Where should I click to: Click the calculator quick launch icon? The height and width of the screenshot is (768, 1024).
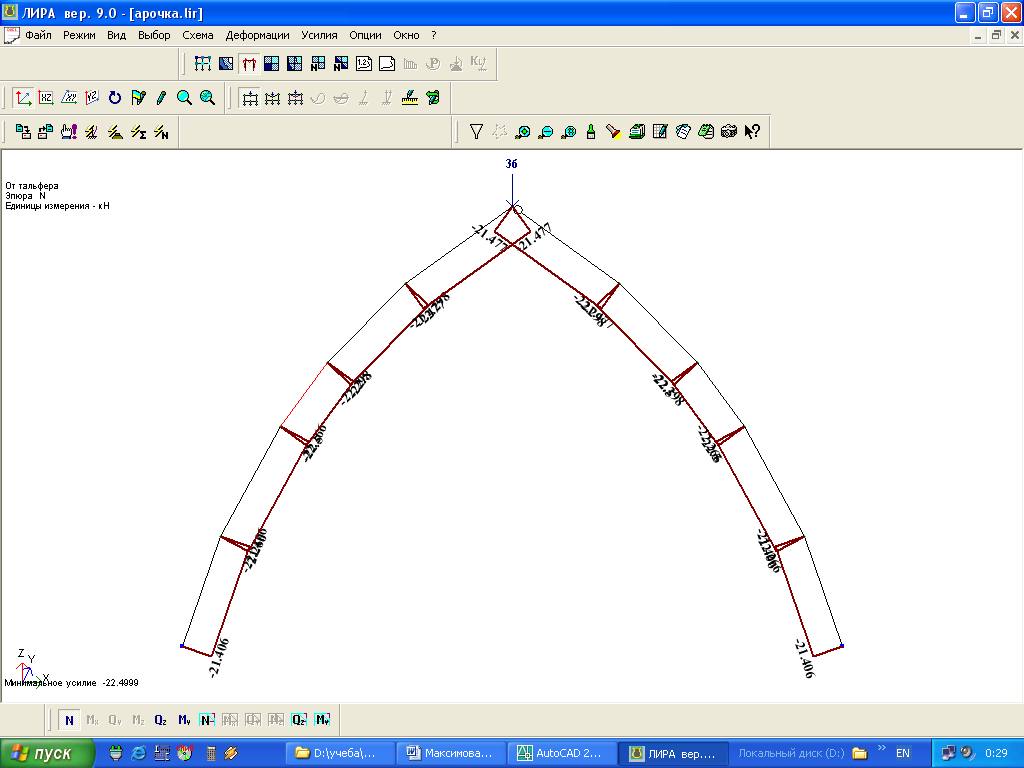tap(211, 754)
